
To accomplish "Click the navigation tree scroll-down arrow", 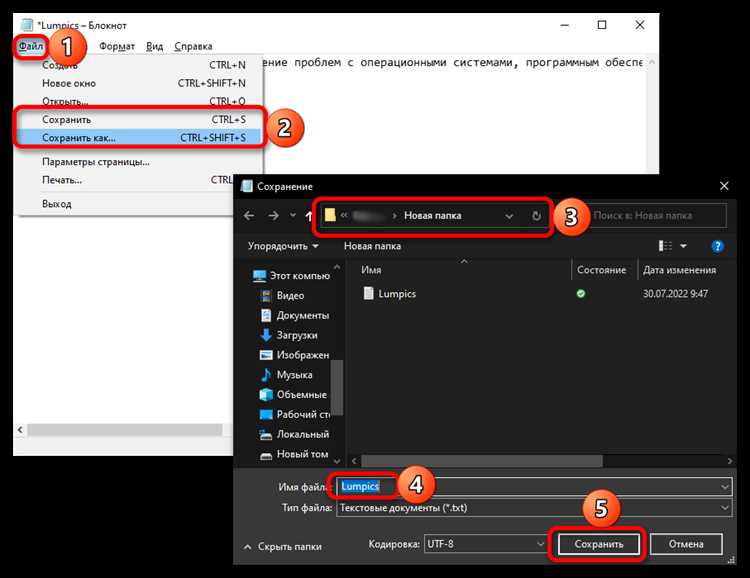I will (337, 462).
